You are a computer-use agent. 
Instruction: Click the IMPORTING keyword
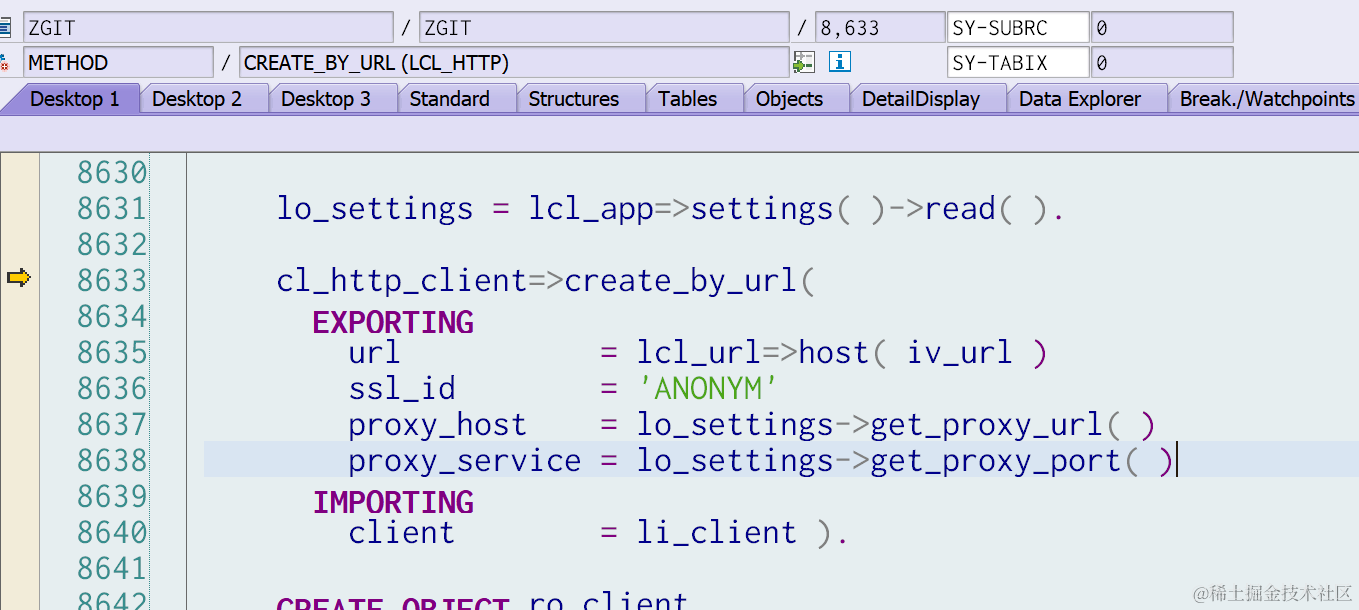click(x=393, y=503)
